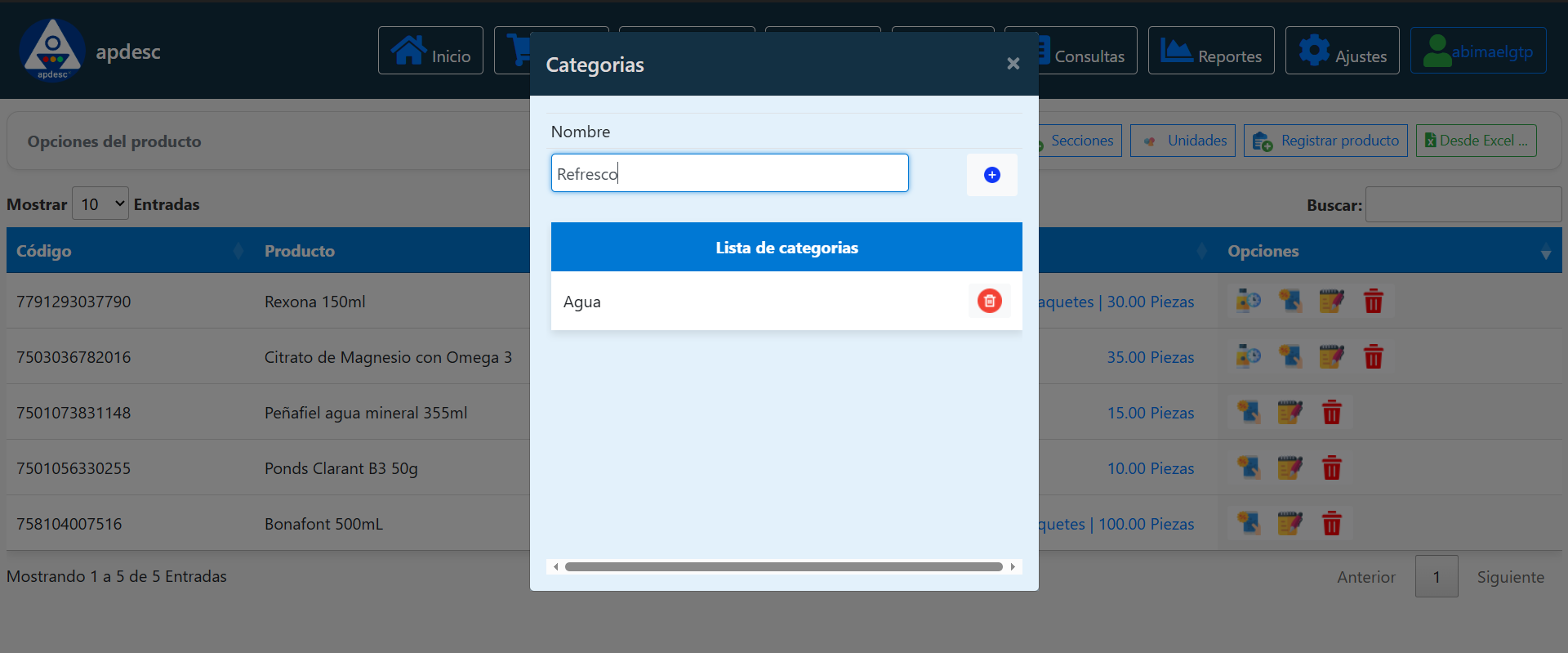The width and height of the screenshot is (1568, 653).
Task: Sort by the Opciones column arrow
Action: tap(1545, 253)
